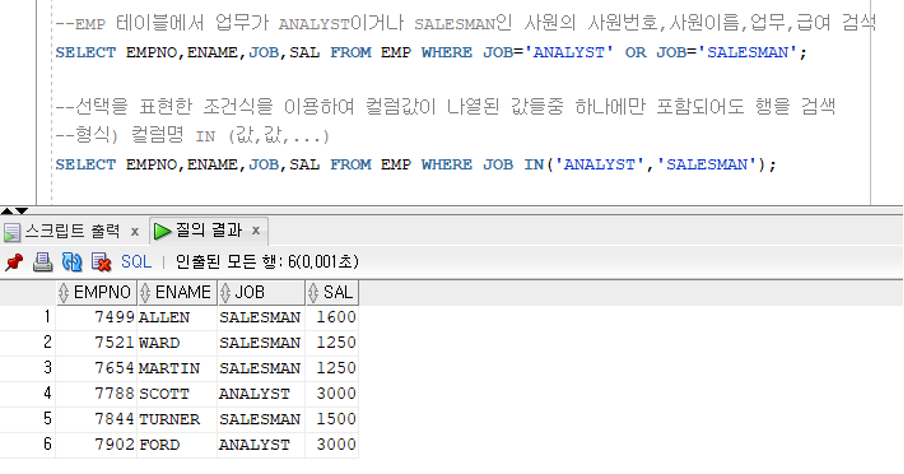Select the cell containing WARD

(177, 343)
